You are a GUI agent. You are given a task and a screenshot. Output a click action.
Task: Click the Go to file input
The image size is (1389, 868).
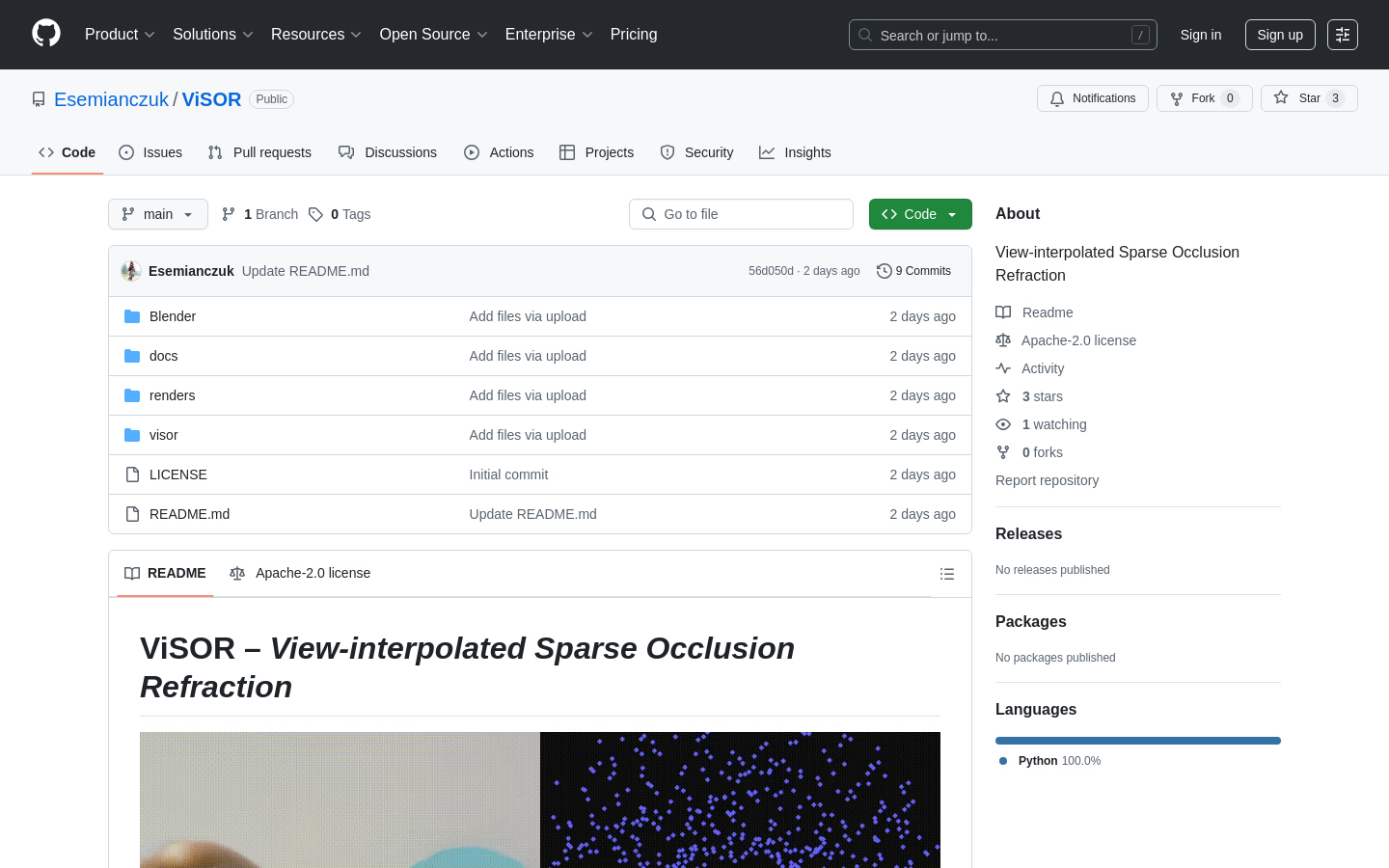(741, 214)
